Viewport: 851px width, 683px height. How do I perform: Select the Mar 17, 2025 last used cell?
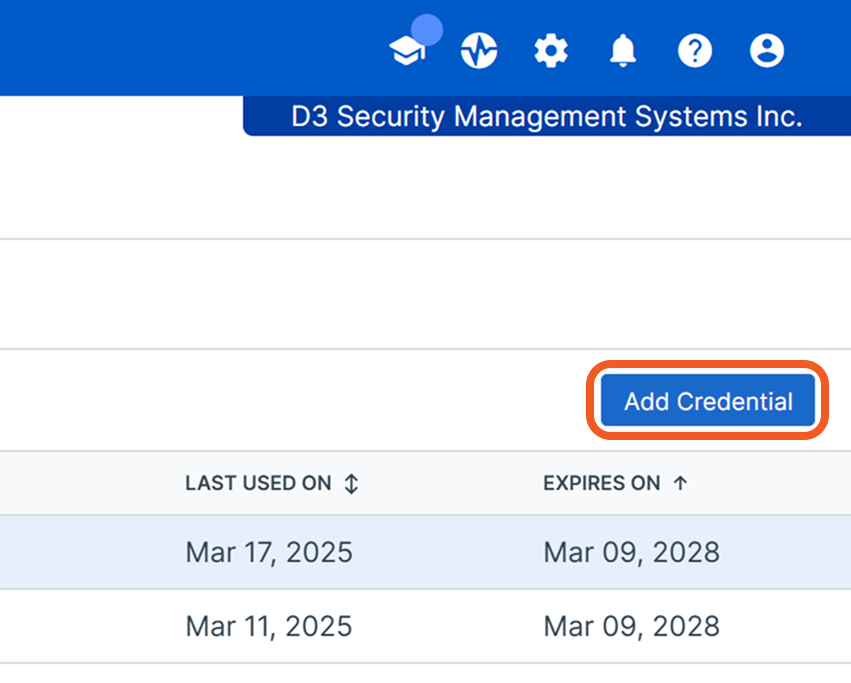269,552
